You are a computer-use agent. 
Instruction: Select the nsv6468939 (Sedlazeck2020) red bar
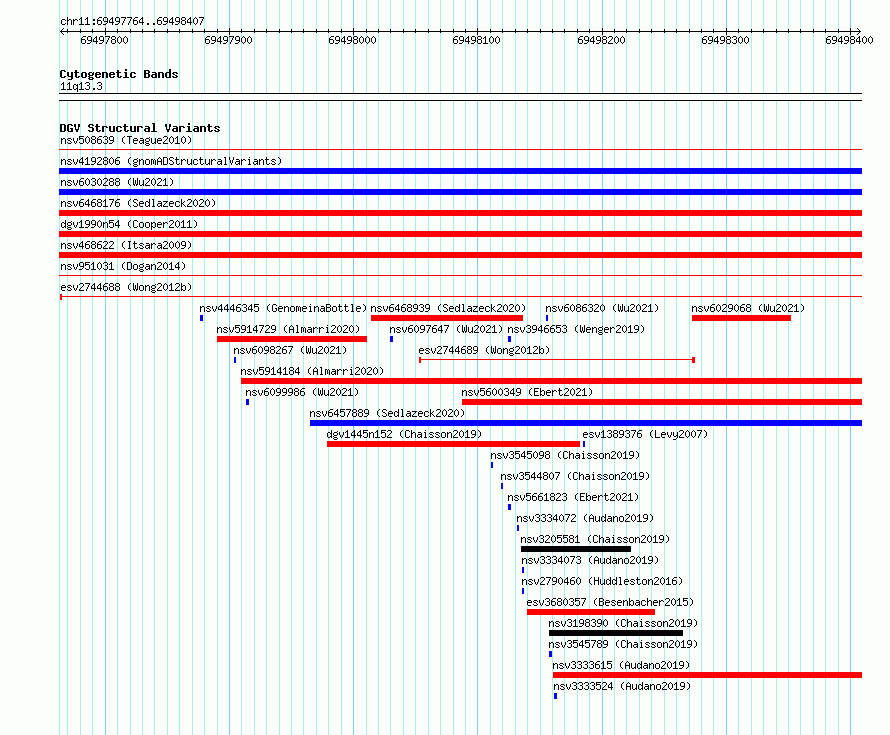pyautogui.click(x=447, y=318)
